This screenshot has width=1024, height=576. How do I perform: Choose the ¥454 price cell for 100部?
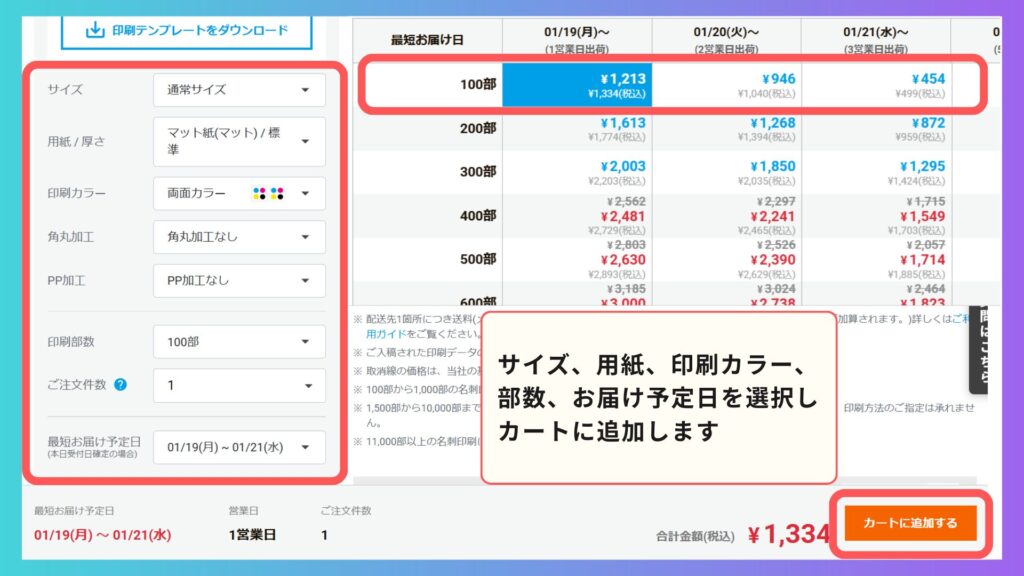point(877,86)
